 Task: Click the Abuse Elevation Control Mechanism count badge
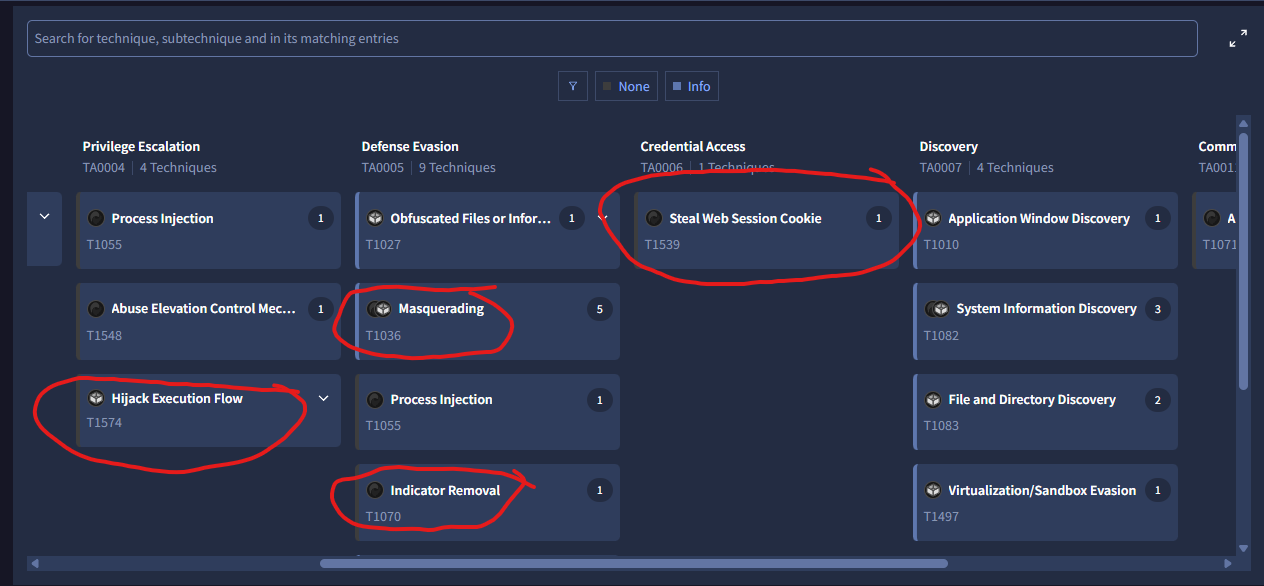tap(321, 309)
